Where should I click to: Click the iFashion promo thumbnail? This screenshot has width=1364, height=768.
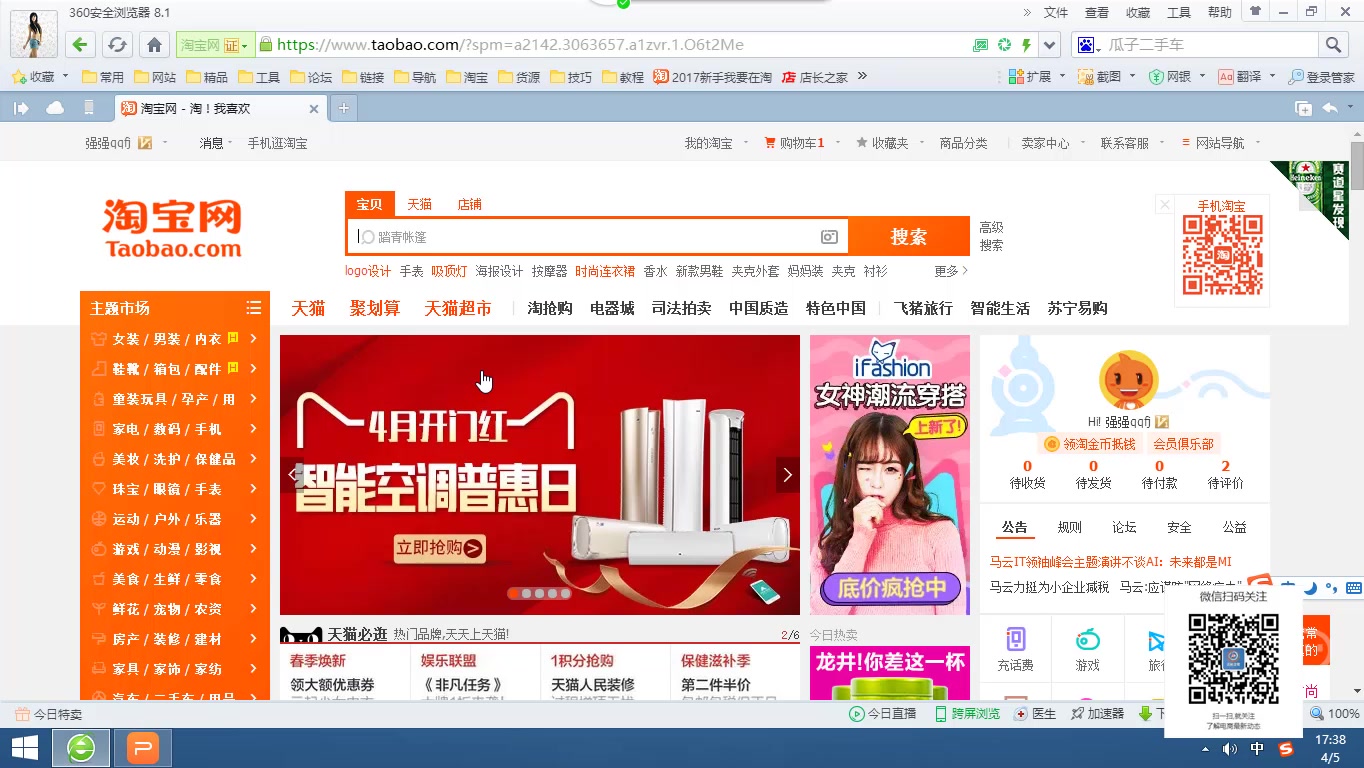click(890, 475)
